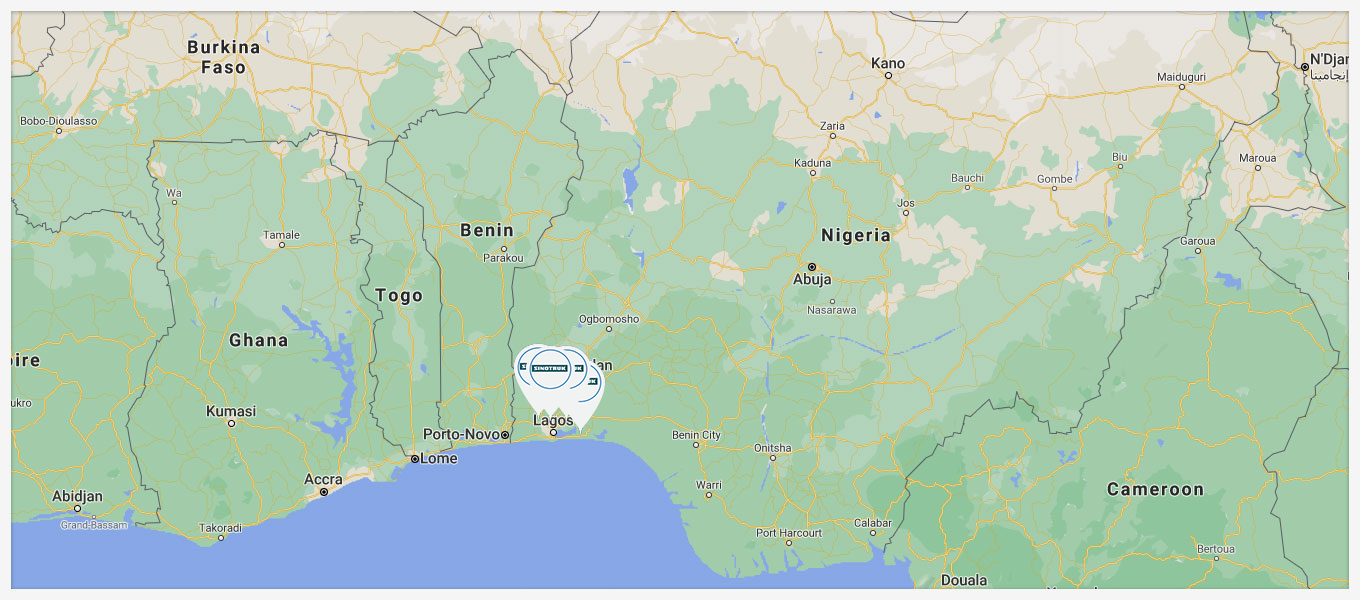Select the Nigeria country label
Viewport: 1360px width, 600px height.
pyautogui.click(x=855, y=236)
